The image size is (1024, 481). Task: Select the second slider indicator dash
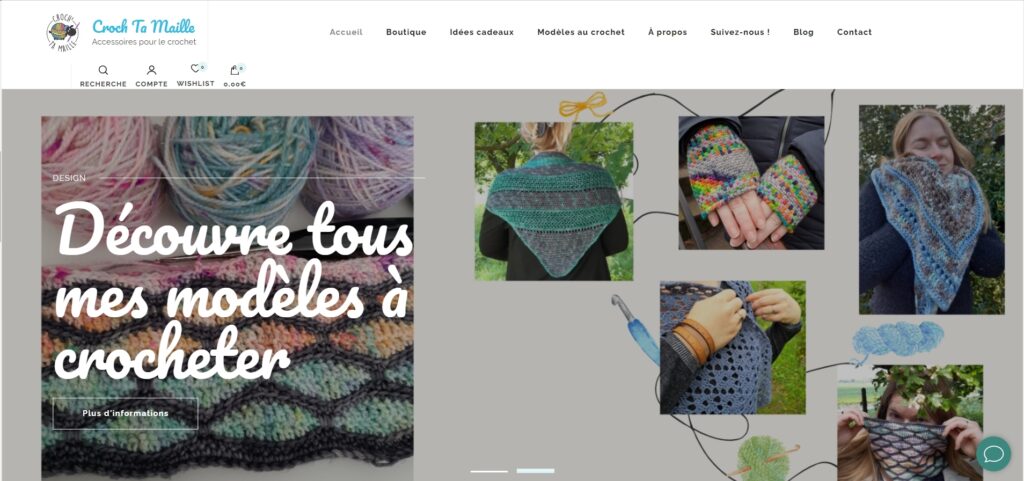[x=536, y=471]
